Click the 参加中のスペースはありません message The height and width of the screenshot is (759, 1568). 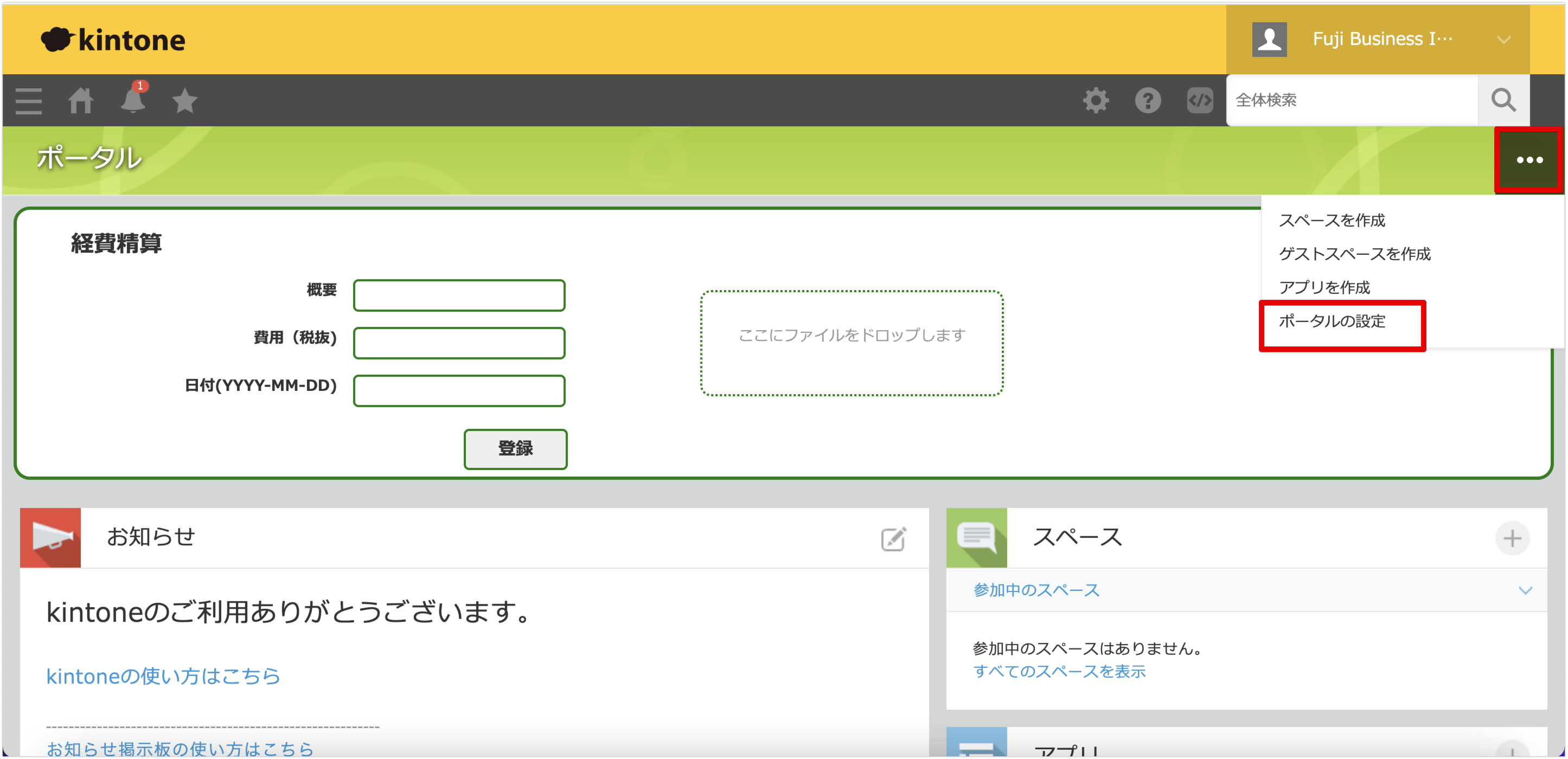click(x=1090, y=648)
